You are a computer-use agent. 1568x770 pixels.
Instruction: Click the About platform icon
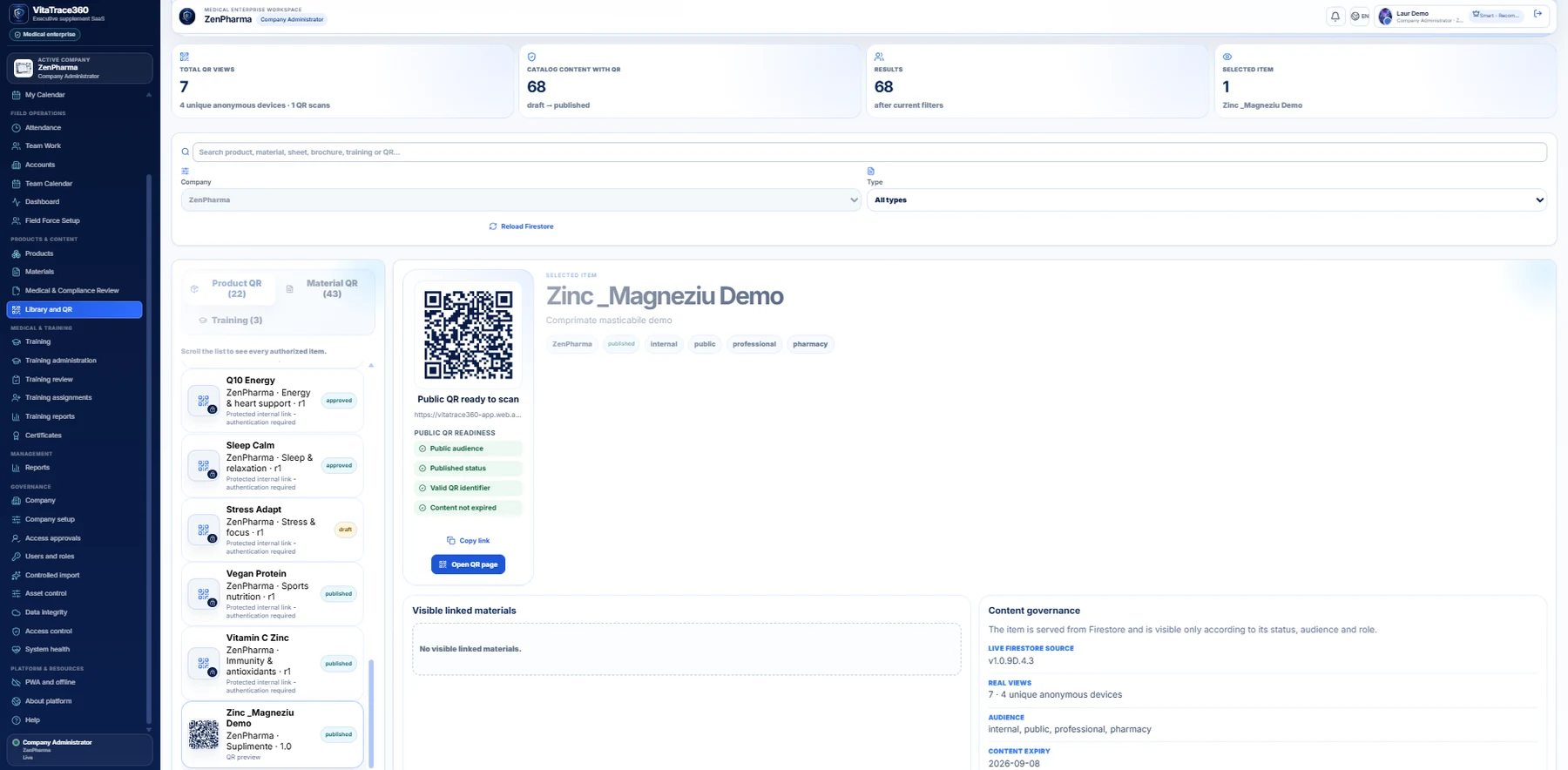click(x=16, y=701)
